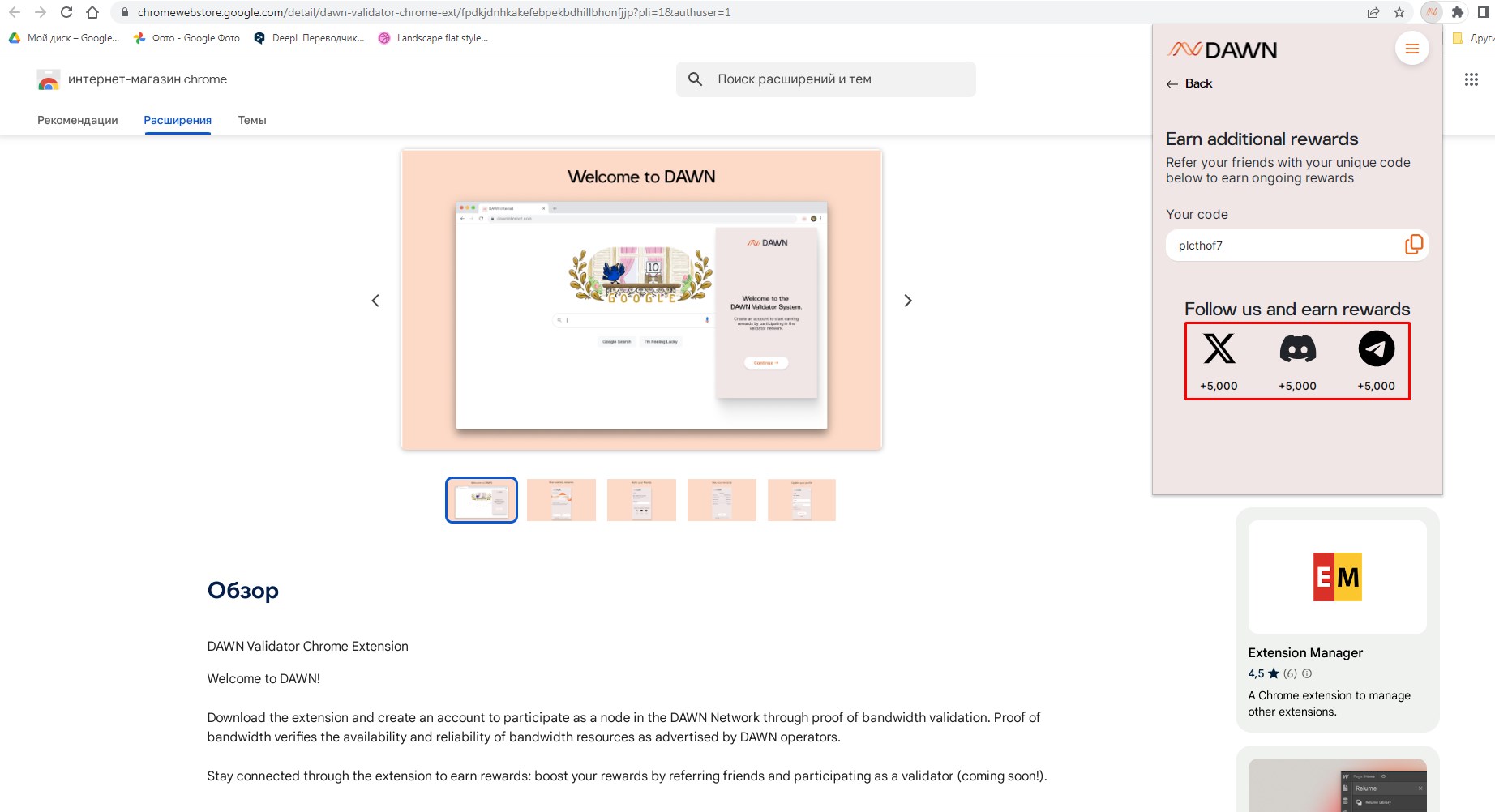Screen dimensions: 1495x812
Task: Open the Extension Manager card image
Action: [x=1337, y=577]
